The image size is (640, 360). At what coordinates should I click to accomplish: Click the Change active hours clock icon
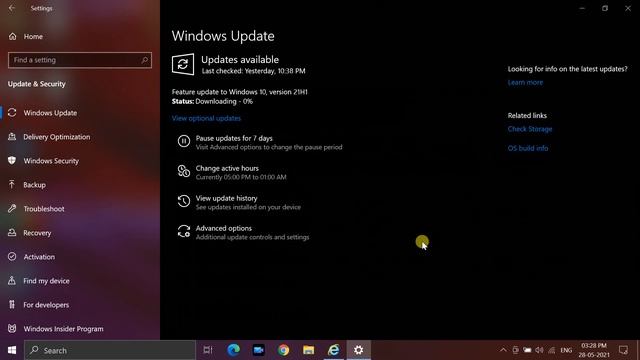184,171
